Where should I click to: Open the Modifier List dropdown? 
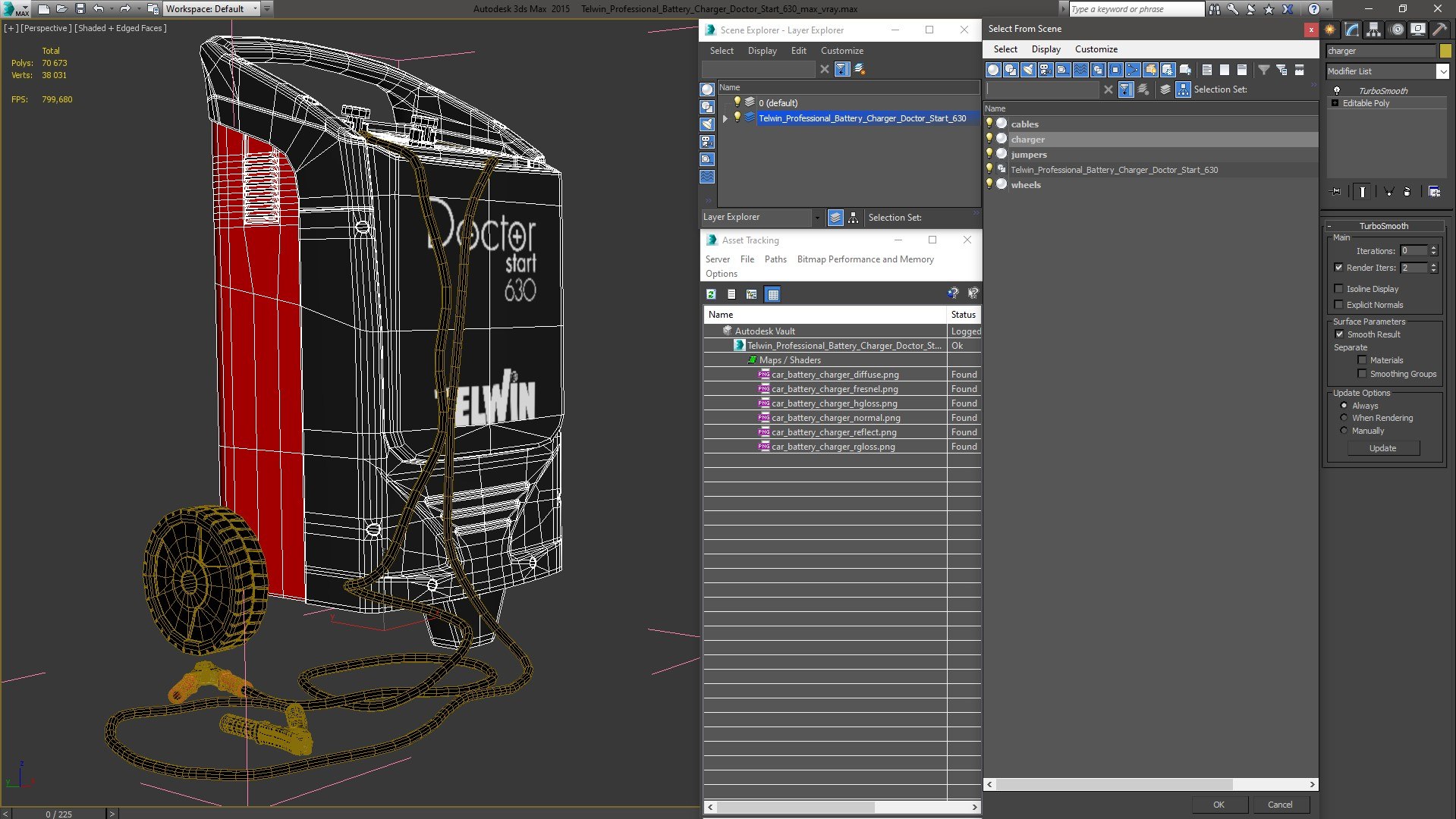pos(1442,71)
